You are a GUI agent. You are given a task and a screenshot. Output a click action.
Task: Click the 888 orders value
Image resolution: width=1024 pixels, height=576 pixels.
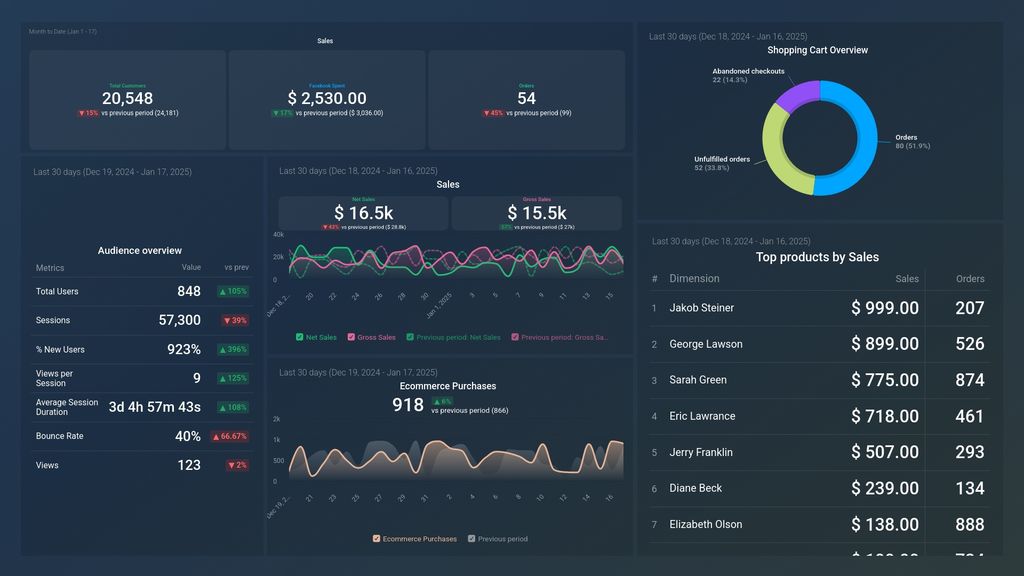[970, 524]
